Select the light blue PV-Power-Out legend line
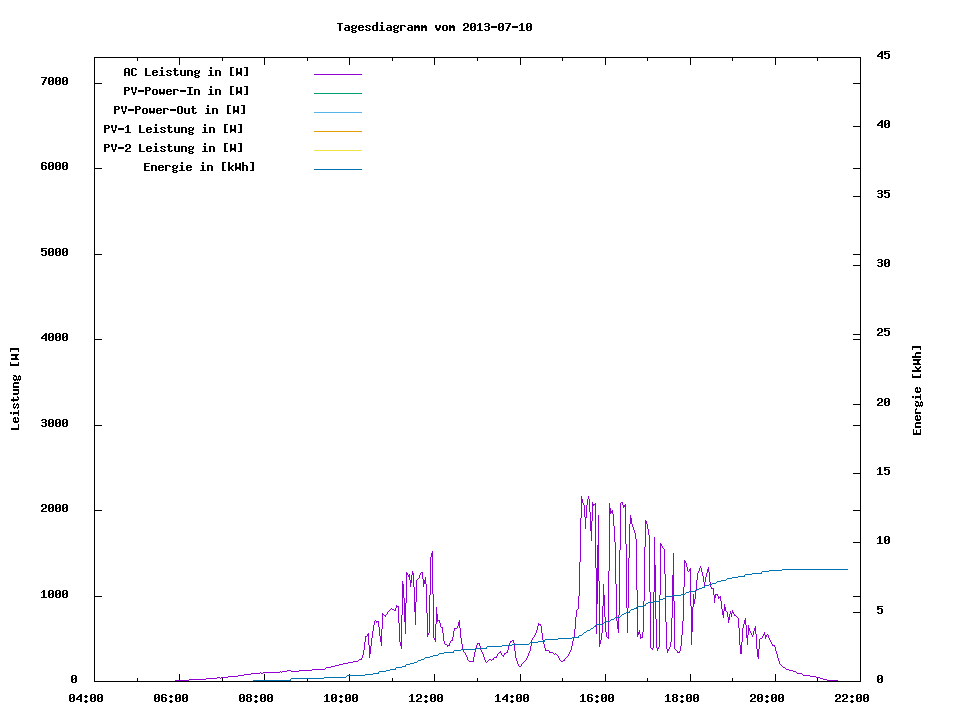The width and height of the screenshot is (960, 720). pyautogui.click(x=337, y=112)
